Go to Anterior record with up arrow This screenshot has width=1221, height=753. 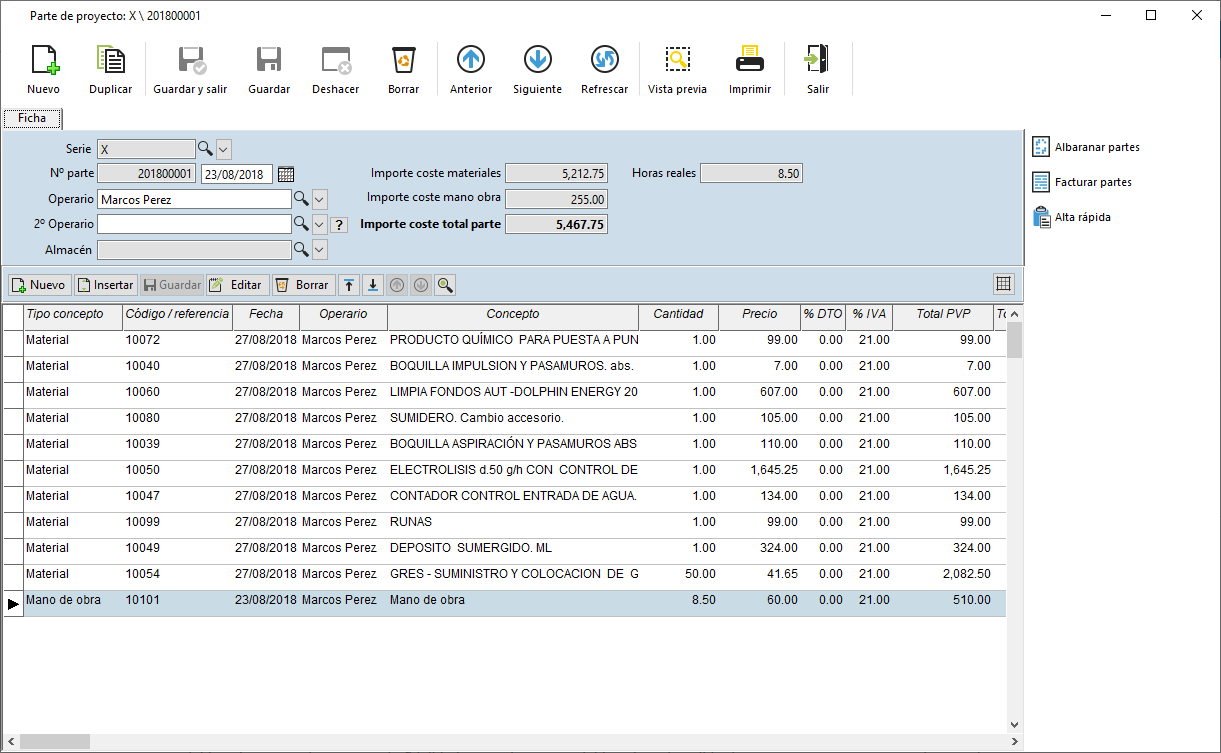pyautogui.click(x=470, y=60)
